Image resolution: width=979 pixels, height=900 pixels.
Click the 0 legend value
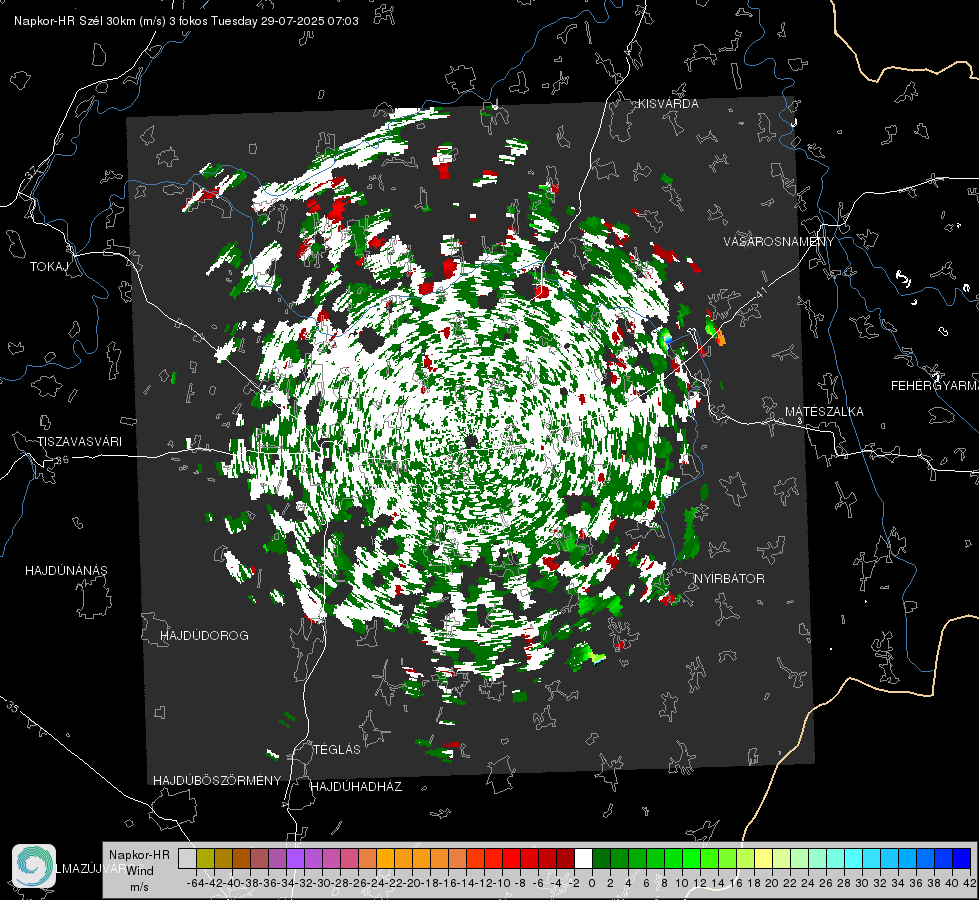[592, 883]
